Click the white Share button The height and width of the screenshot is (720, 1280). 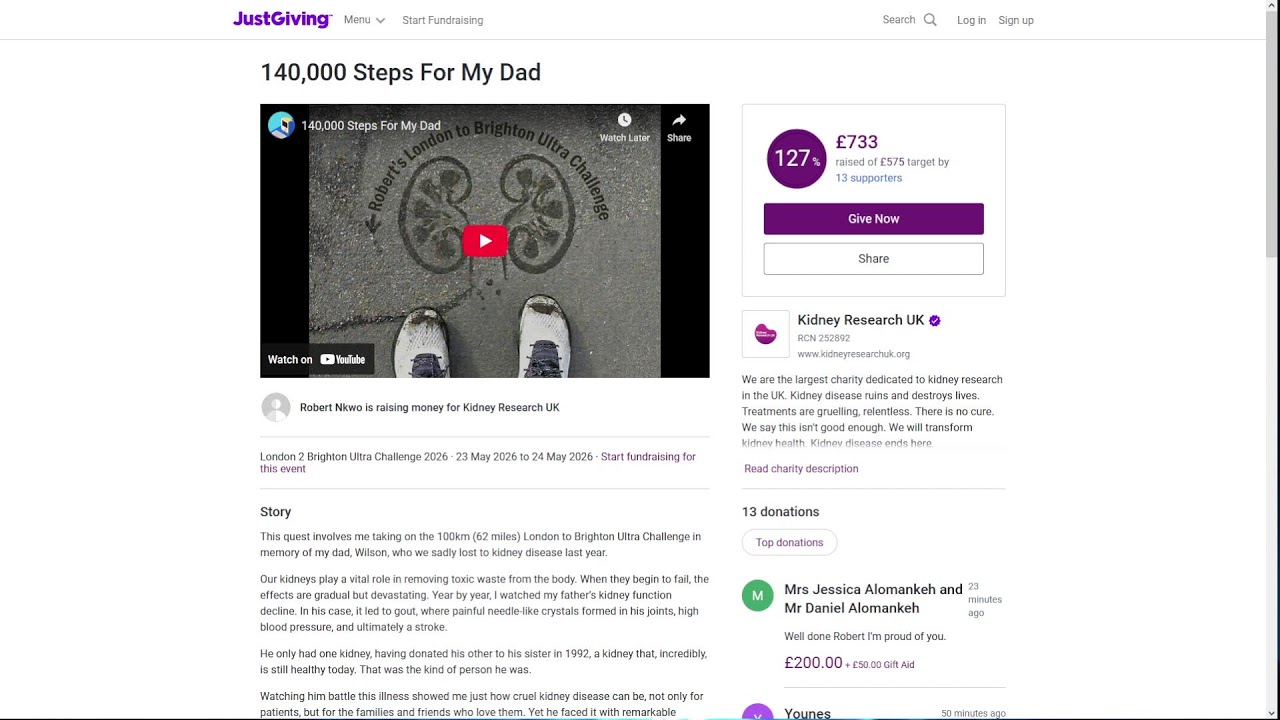(x=874, y=259)
